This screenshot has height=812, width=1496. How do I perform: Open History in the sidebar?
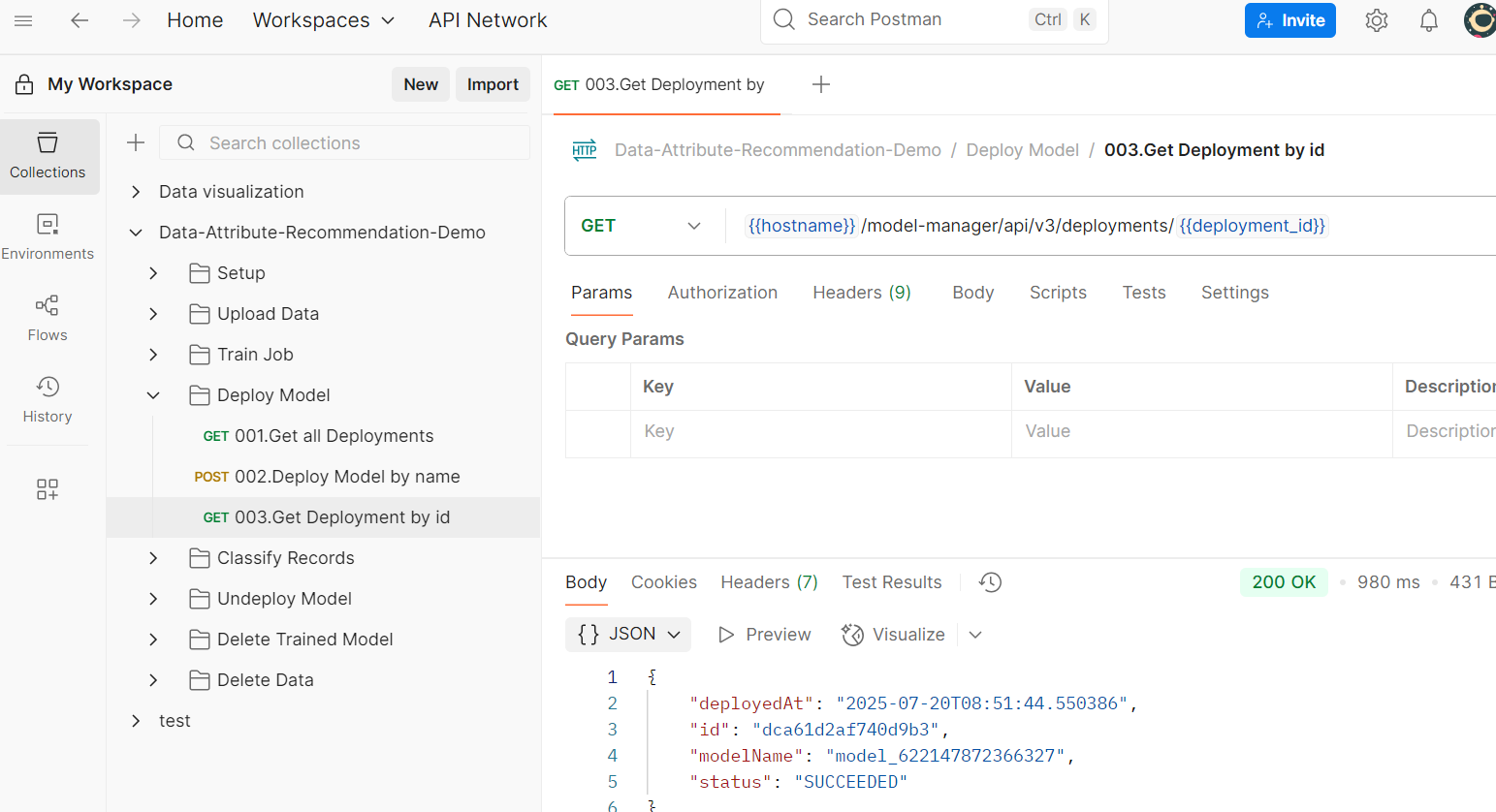(x=48, y=400)
